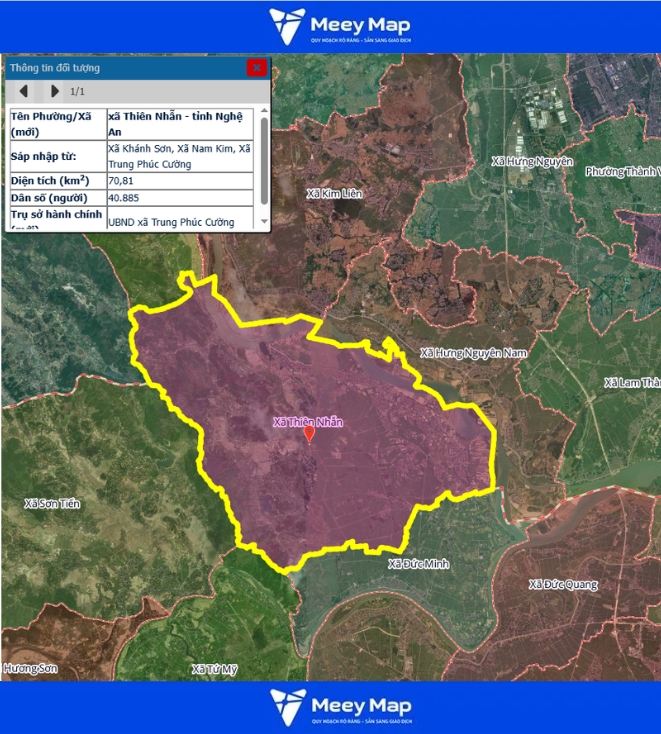Click the Xã Tứ Mỹ map label

coord(215,668)
